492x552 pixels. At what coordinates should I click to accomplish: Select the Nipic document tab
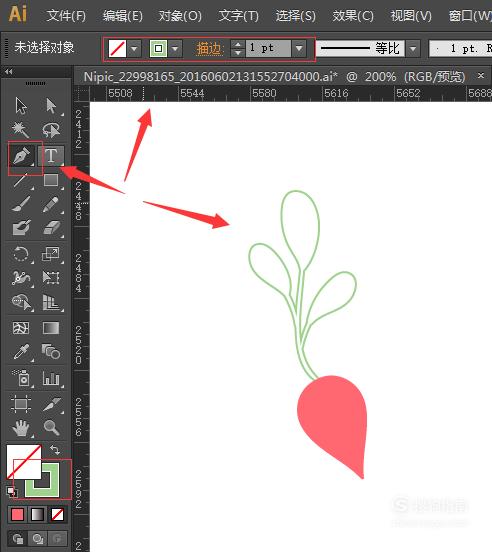coord(275,76)
